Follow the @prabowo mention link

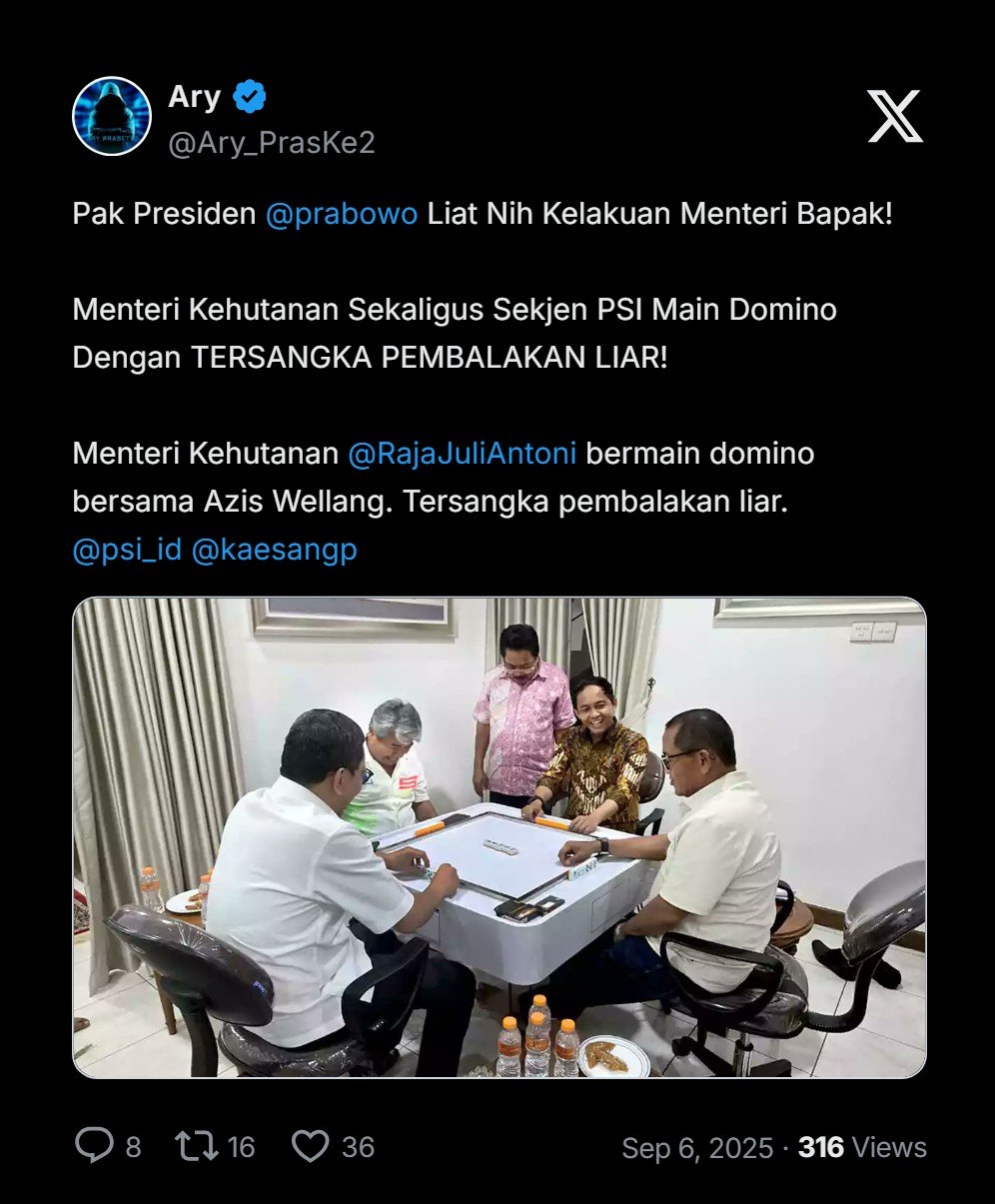pos(342,214)
